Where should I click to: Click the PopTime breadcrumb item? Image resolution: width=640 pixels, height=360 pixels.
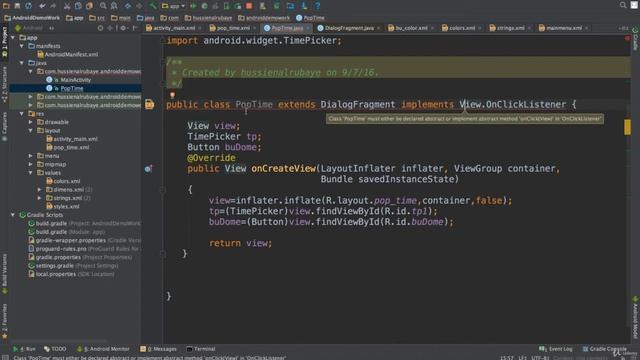pyautogui.click(x=310, y=18)
